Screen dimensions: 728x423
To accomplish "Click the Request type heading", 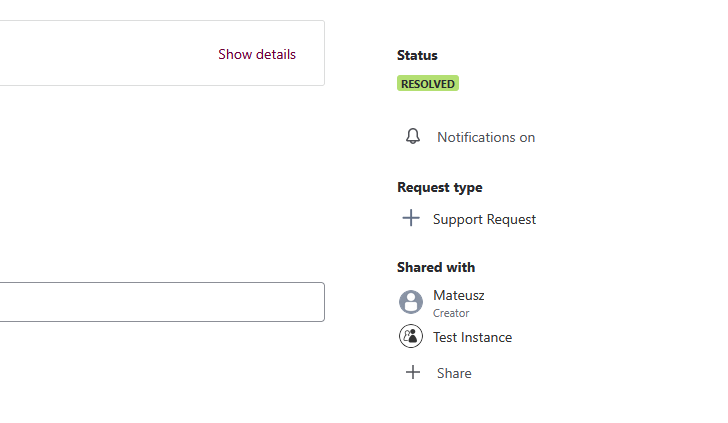I will (x=439, y=187).
